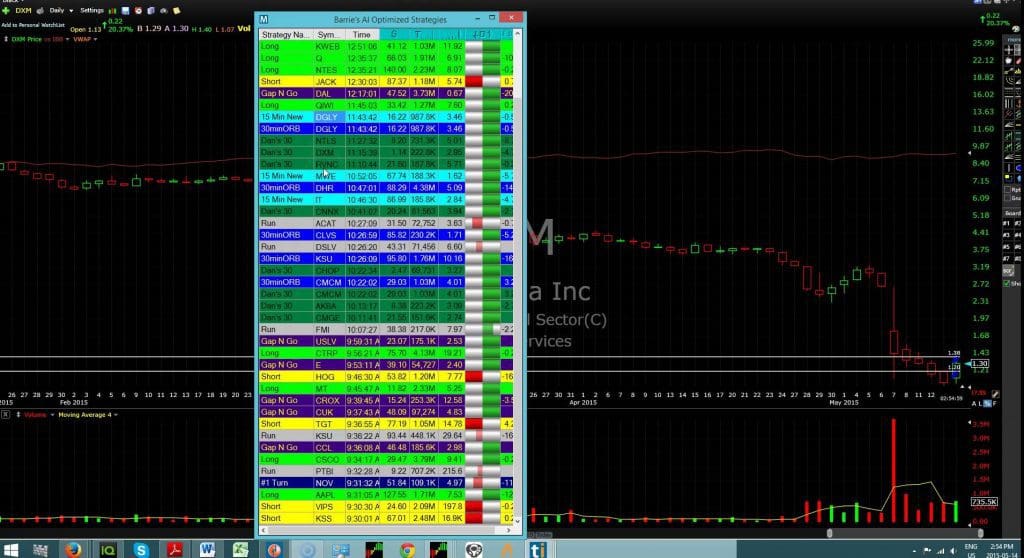This screenshot has height=558, width=1024.
Task: Open Skype from the taskbar
Action: click(140, 550)
